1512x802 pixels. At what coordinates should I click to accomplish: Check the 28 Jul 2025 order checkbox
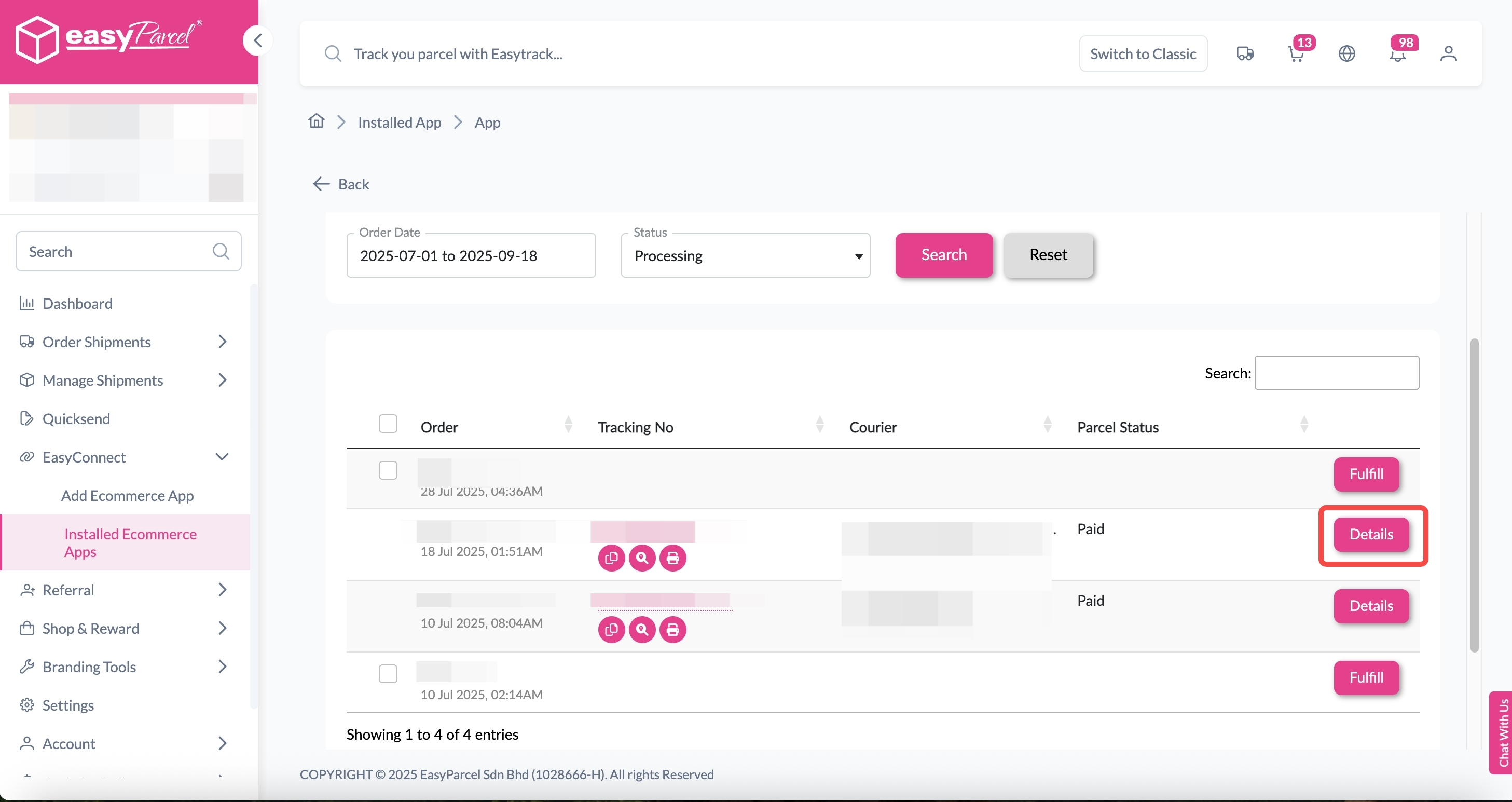coord(388,470)
